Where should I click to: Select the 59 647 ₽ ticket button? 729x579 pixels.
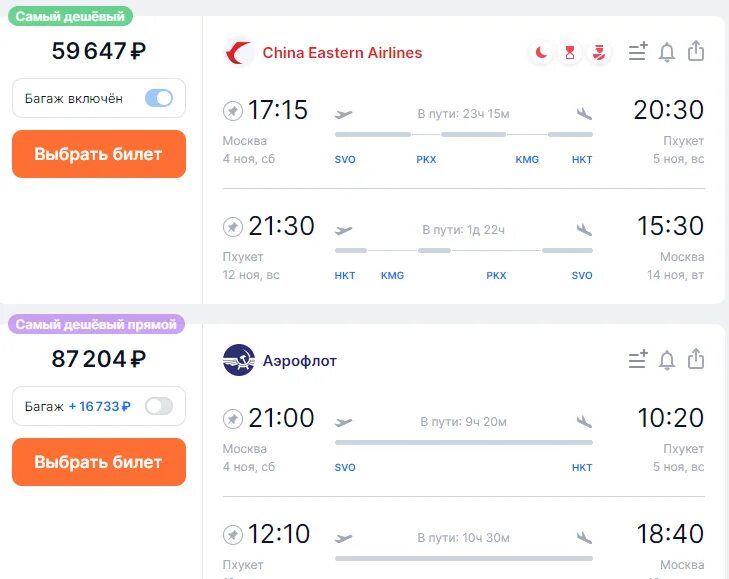point(99,154)
